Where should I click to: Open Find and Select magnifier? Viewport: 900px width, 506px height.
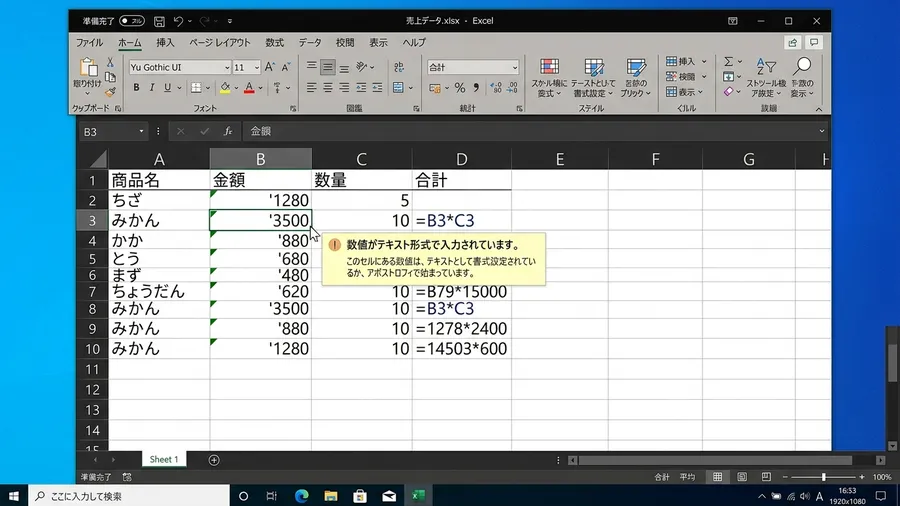(802, 77)
